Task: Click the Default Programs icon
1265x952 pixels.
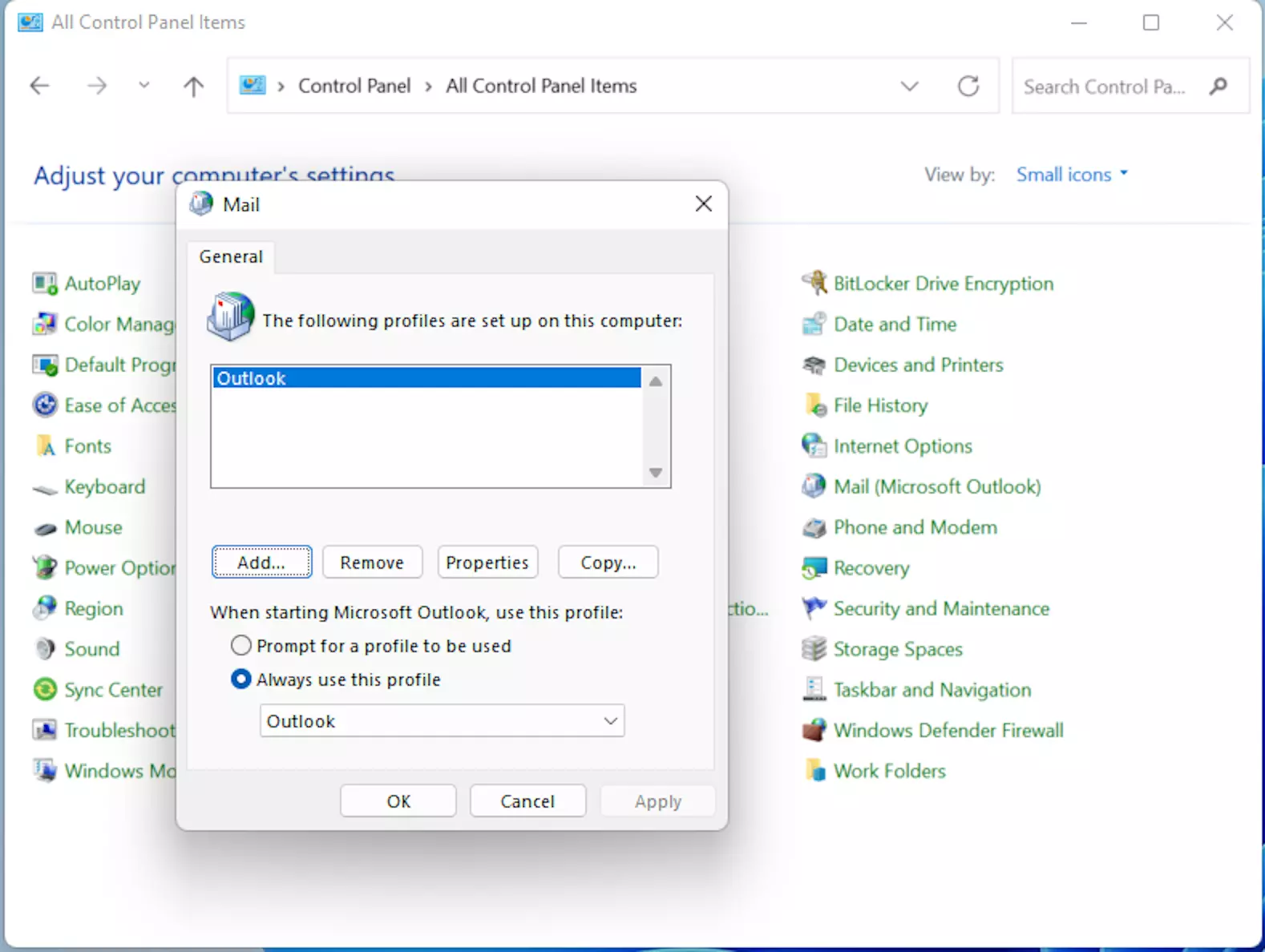Action: (45, 365)
